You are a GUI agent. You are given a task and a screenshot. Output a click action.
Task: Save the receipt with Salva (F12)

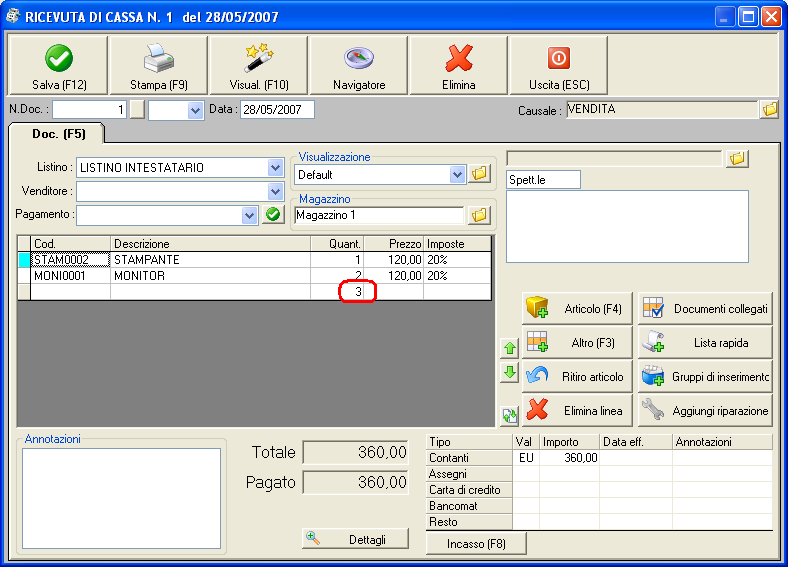pyautogui.click(x=58, y=65)
